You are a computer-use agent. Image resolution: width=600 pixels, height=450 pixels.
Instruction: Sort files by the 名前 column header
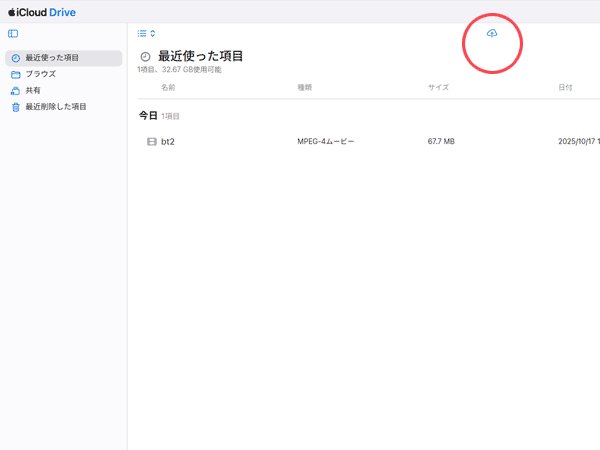[x=168, y=88]
